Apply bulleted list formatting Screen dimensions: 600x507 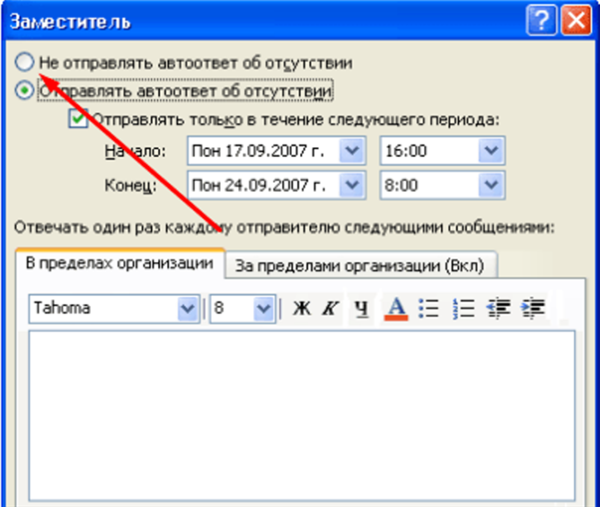[x=429, y=308]
